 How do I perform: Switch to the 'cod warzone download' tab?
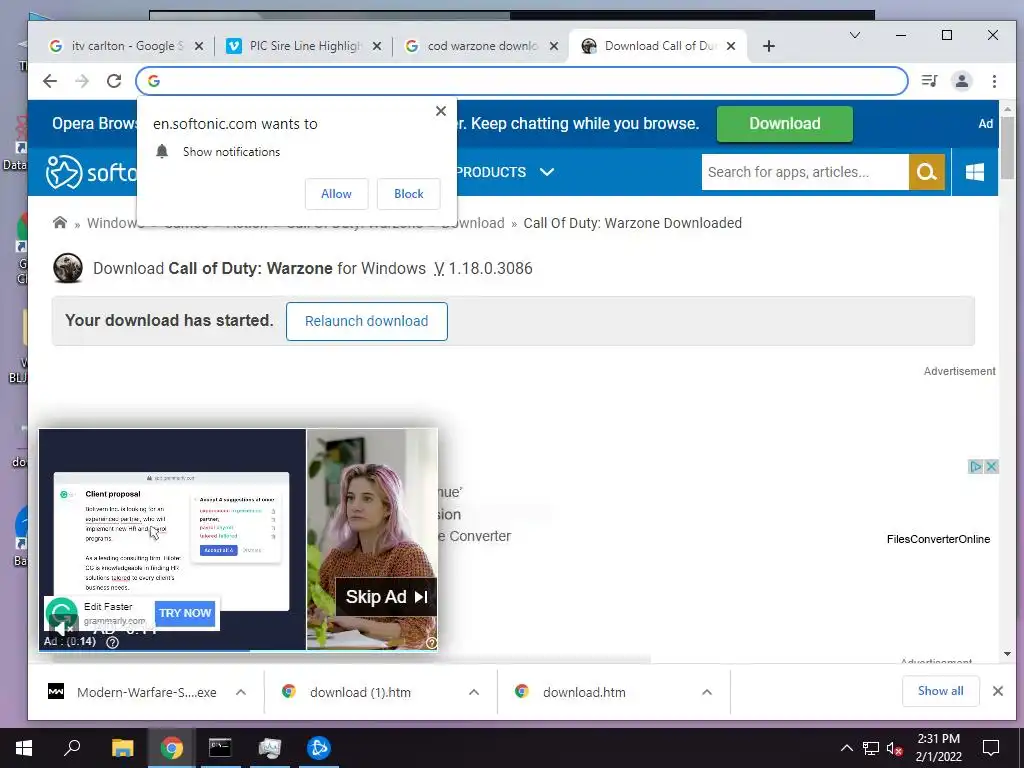point(482,46)
